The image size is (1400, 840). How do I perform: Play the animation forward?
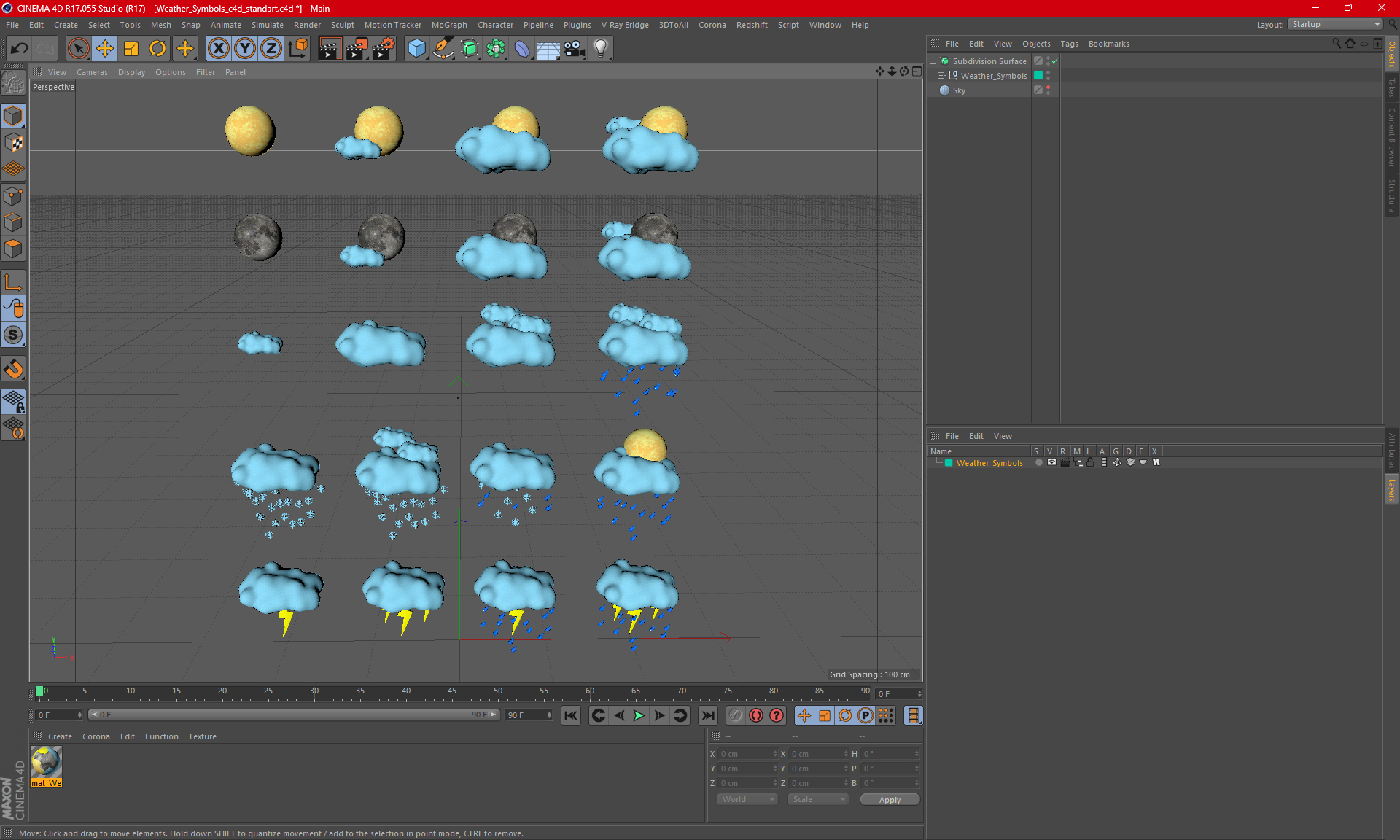coord(639,715)
